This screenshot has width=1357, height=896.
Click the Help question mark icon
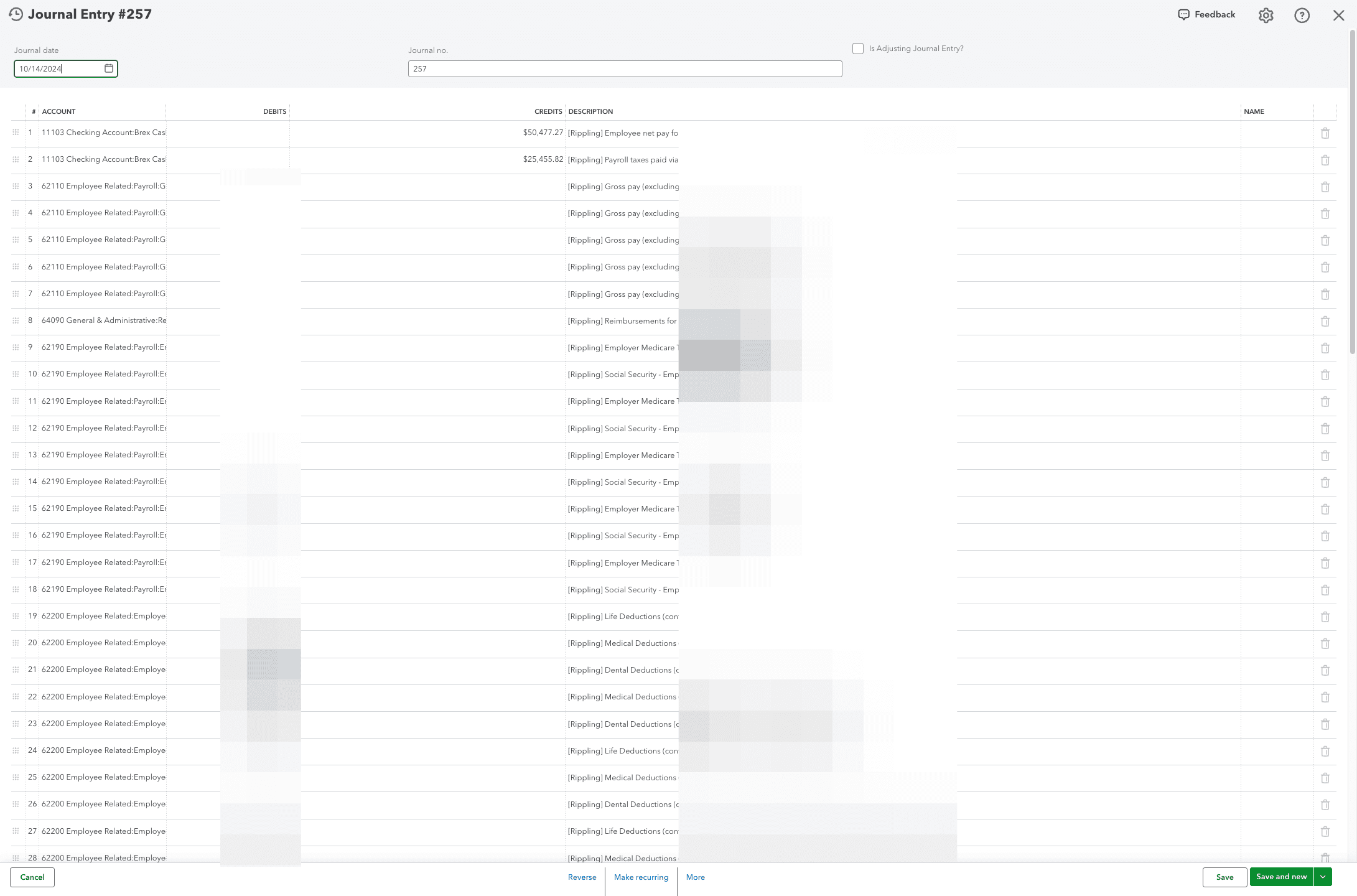pos(1302,14)
